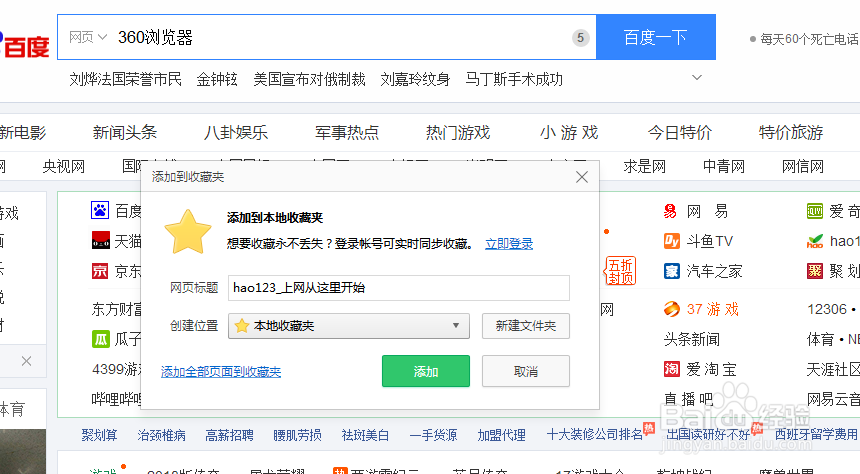Close the 添加到收藏夹 dialog
This screenshot has width=860, height=474.
point(582,177)
